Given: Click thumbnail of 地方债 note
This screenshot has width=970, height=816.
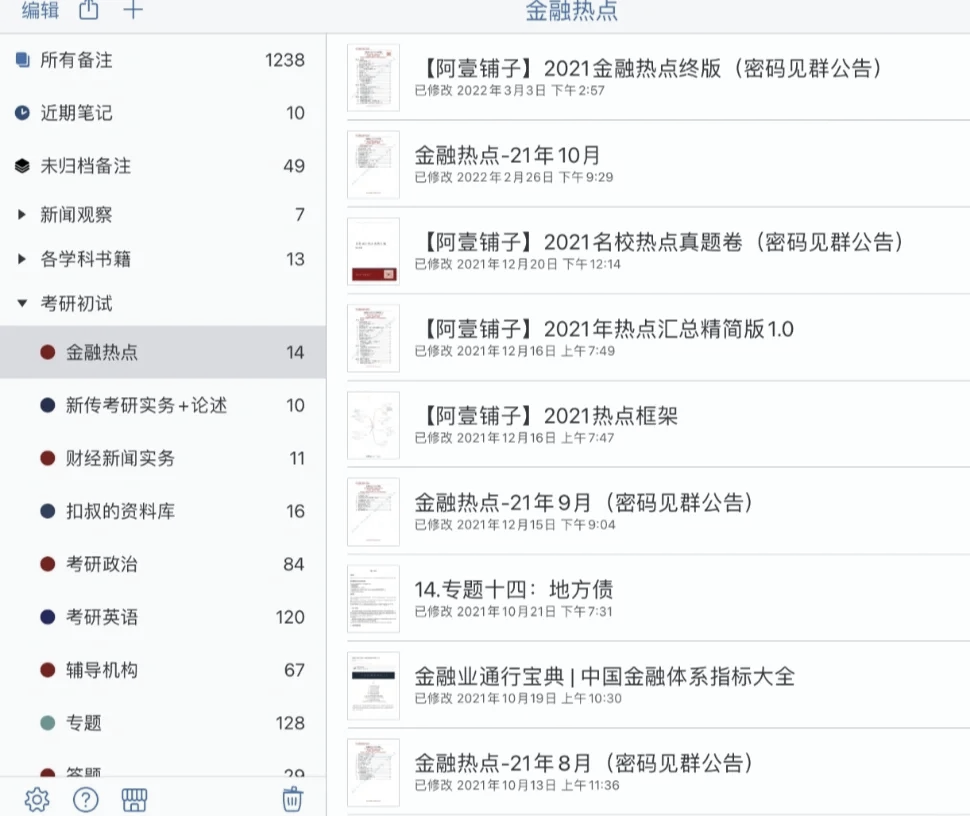Looking at the screenshot, I should 373,598.
